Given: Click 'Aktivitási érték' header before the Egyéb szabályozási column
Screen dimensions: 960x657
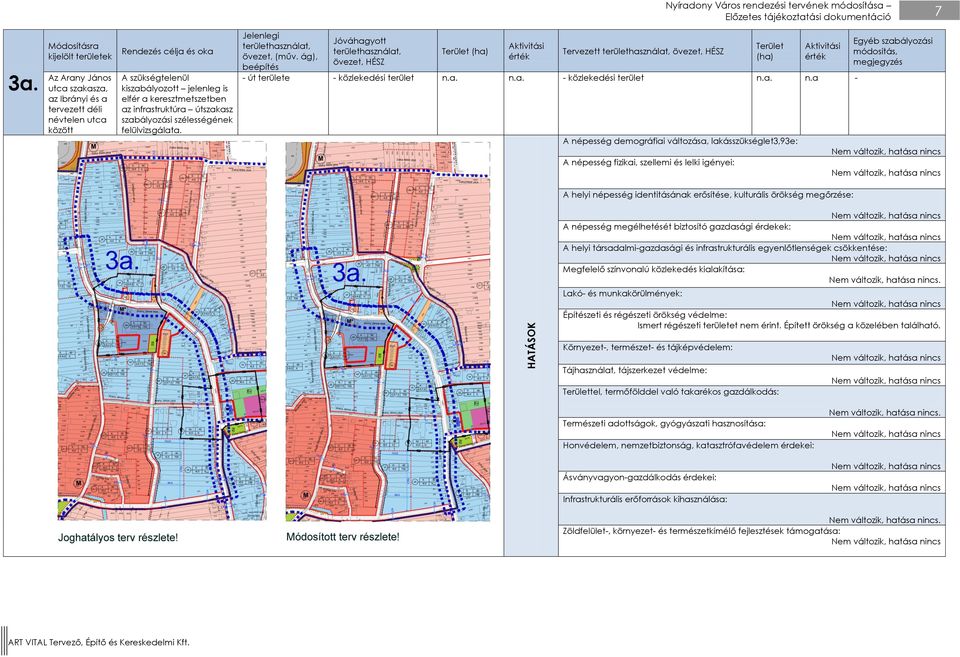Looking at the screenshot, I should (x=823, y=51).
